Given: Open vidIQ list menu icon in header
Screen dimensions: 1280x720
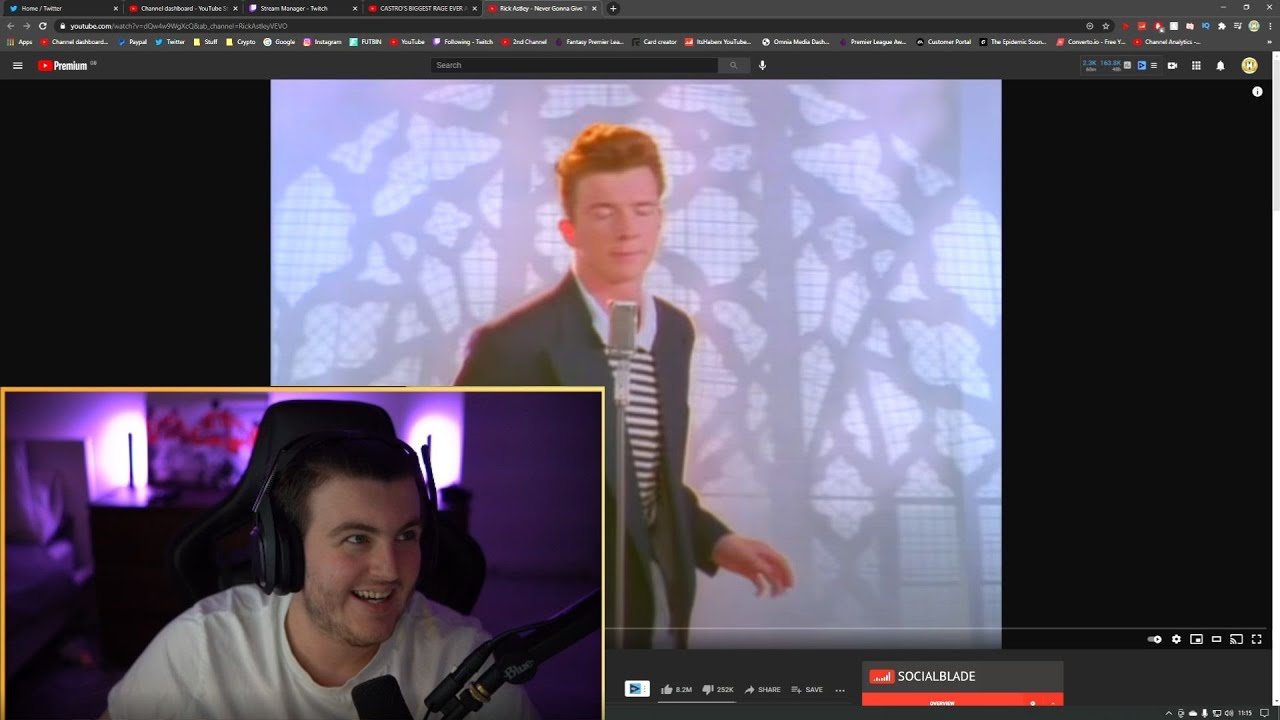Looking at the screenshot, I should [1154, 65].
